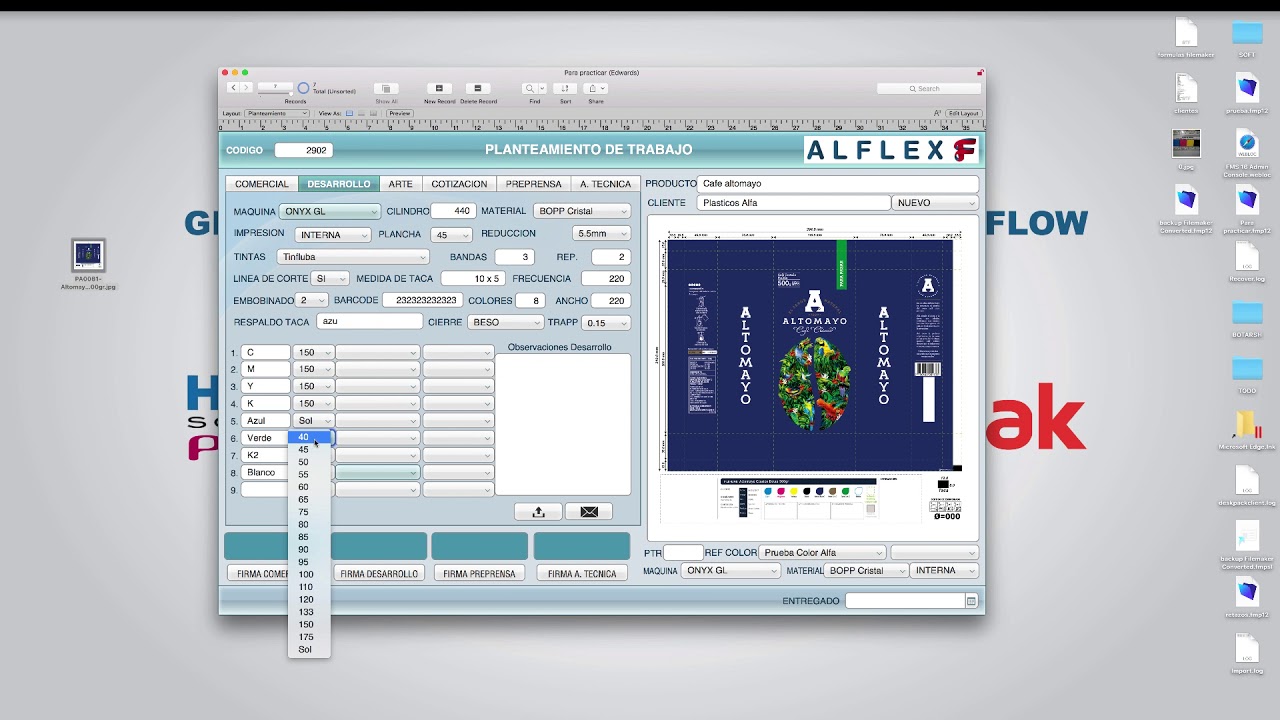
Task: Go to previous record arrow
Action: [233, 88]
